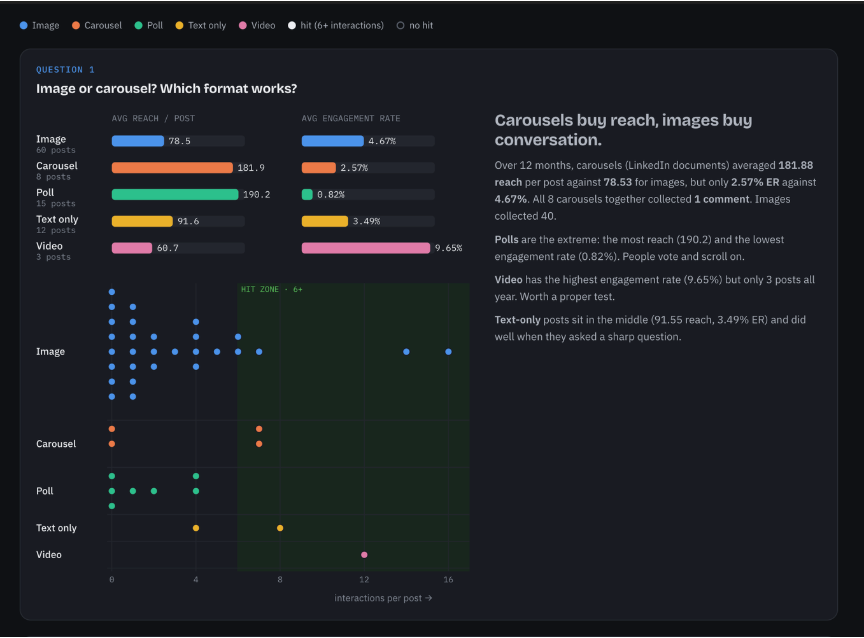Click the green Poll dot at 2 interactions
864x638 pixels.
(x=154, y=491)
